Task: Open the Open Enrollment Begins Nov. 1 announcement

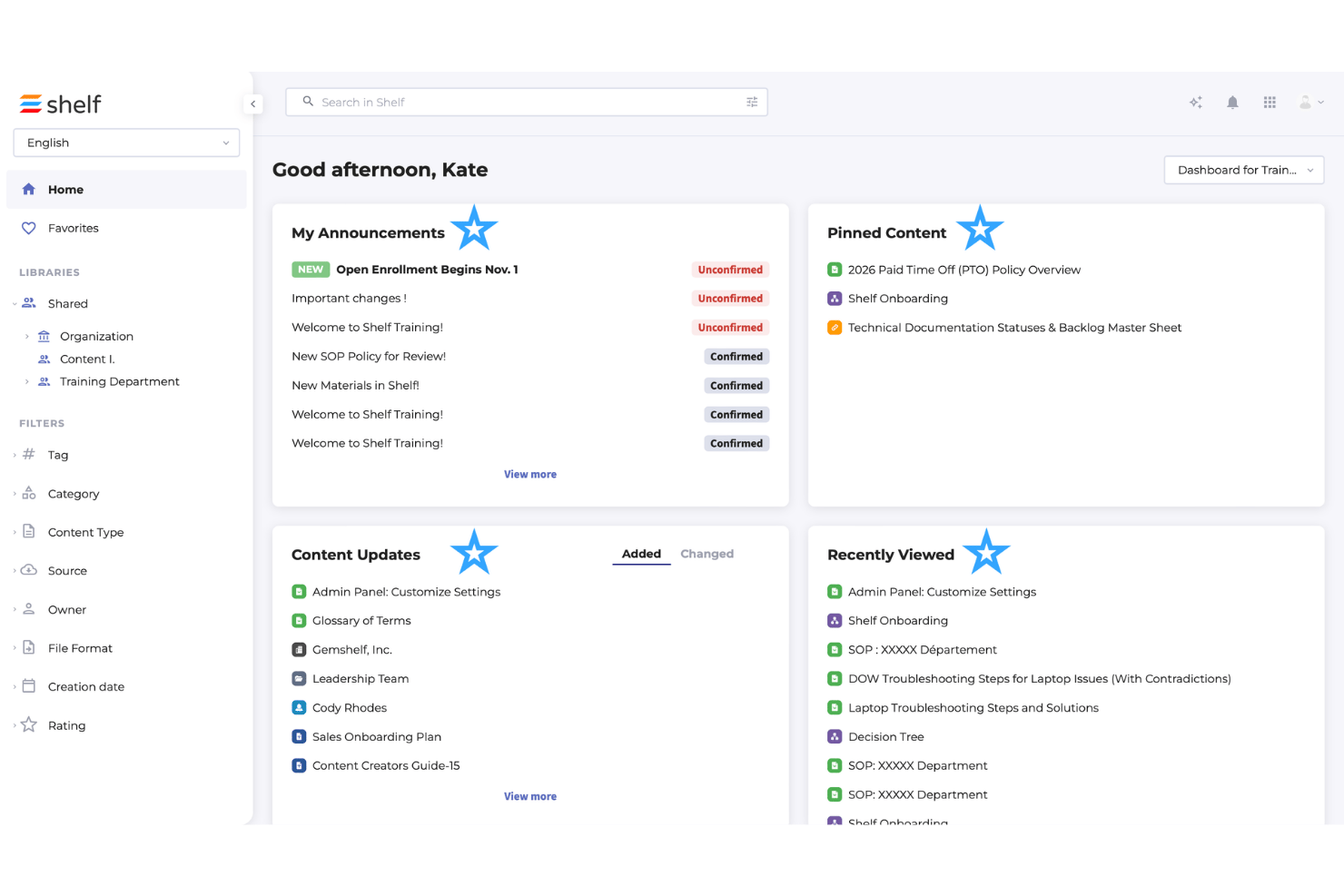Action: [428, 270]
